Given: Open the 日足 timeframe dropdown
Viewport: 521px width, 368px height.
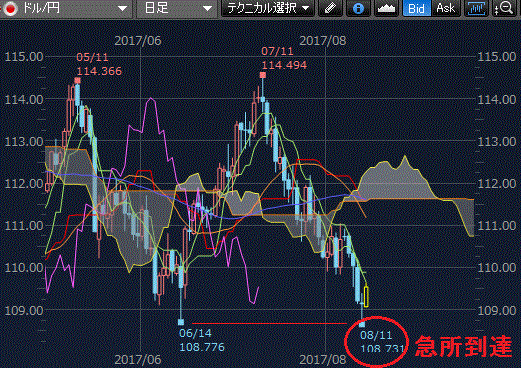Looking at the screenshot, I should tap(177, 8).
